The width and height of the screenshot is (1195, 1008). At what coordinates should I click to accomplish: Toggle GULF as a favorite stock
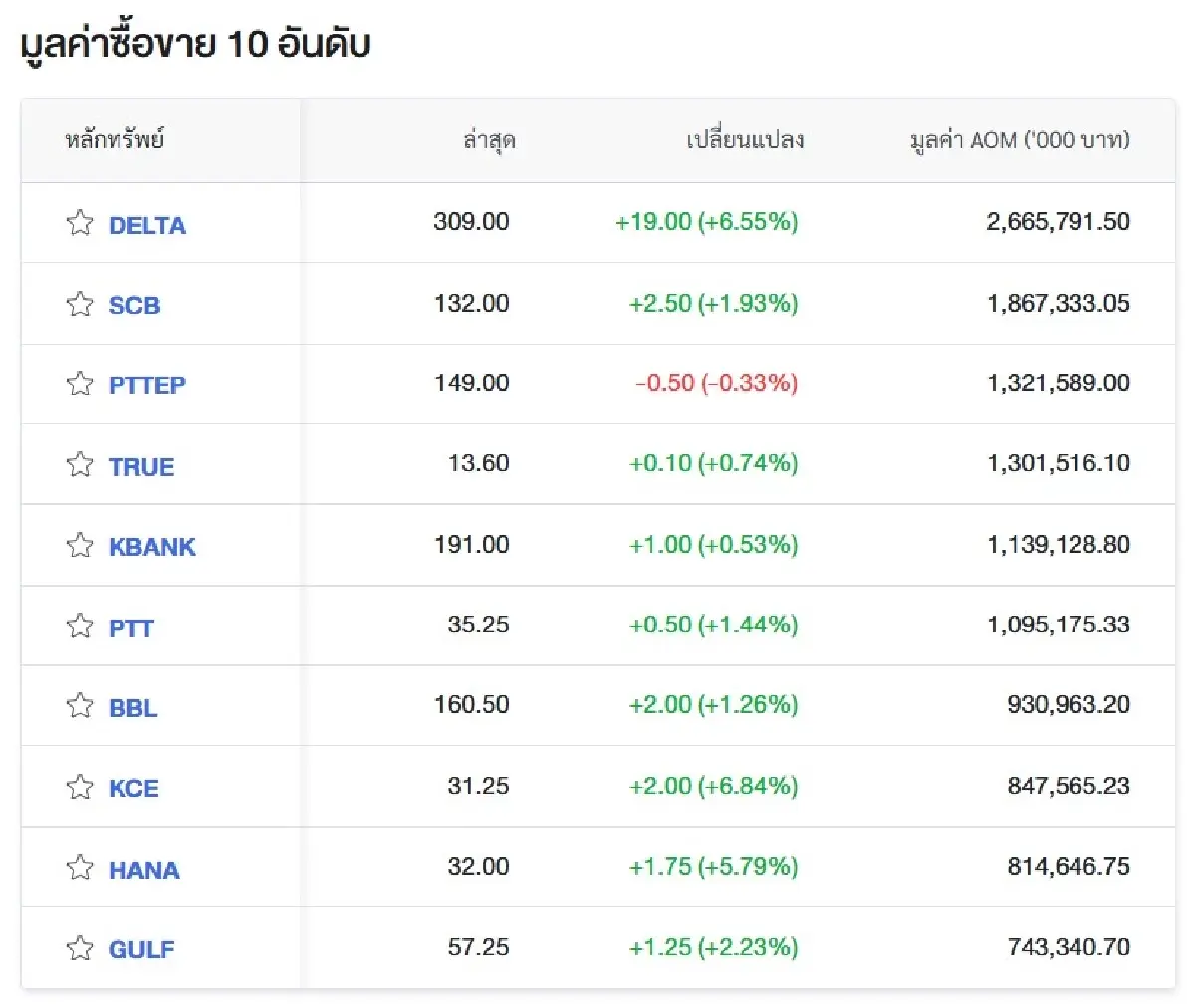[x=79, y=948]
